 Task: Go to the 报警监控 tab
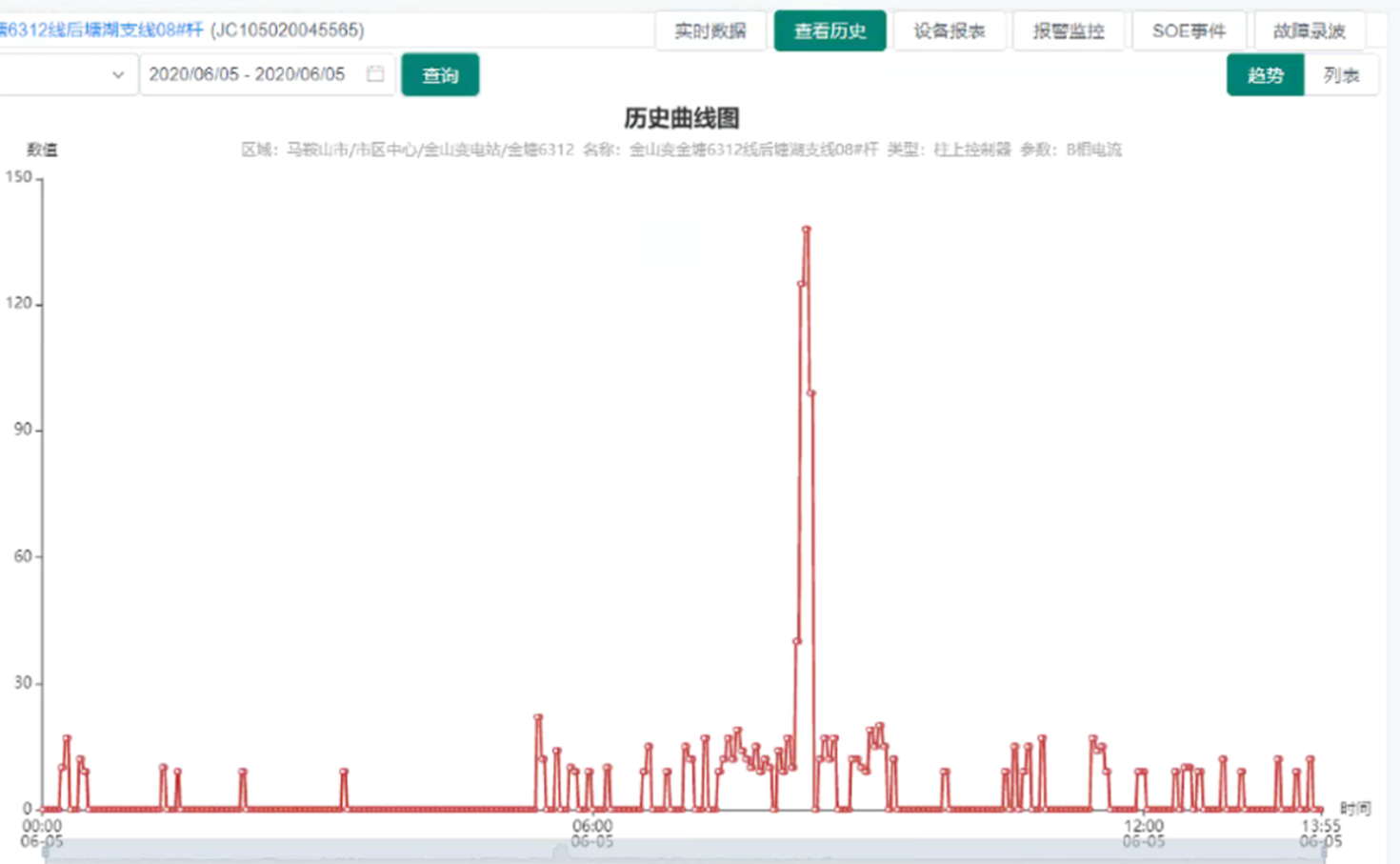(x=1069, y=31)
